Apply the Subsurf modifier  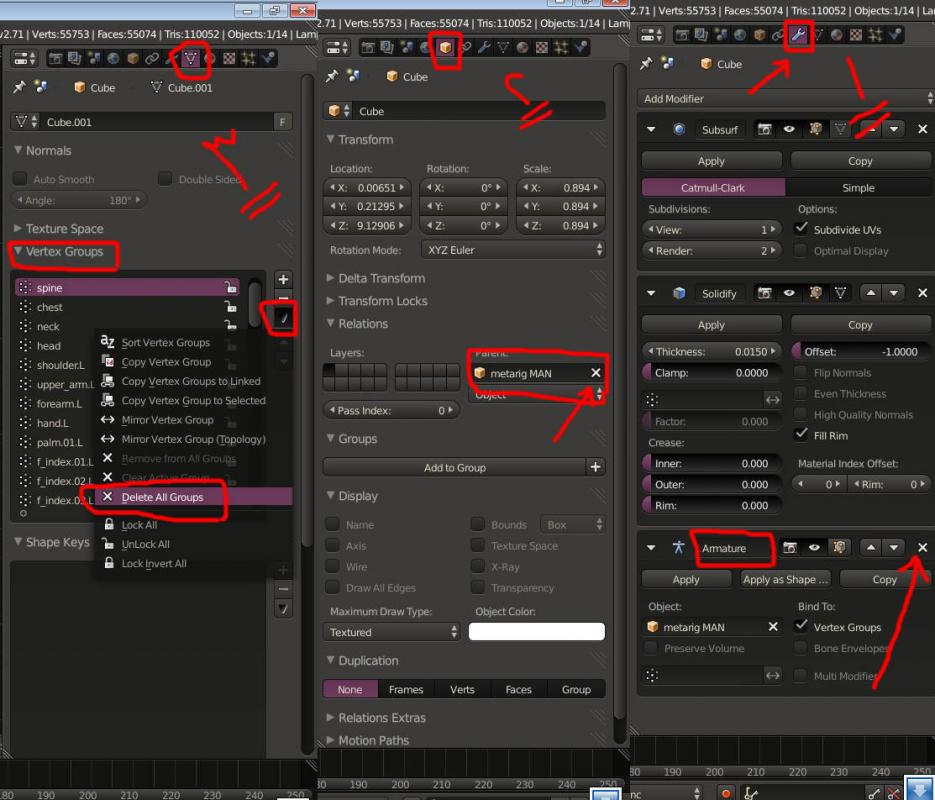(711, 161)
